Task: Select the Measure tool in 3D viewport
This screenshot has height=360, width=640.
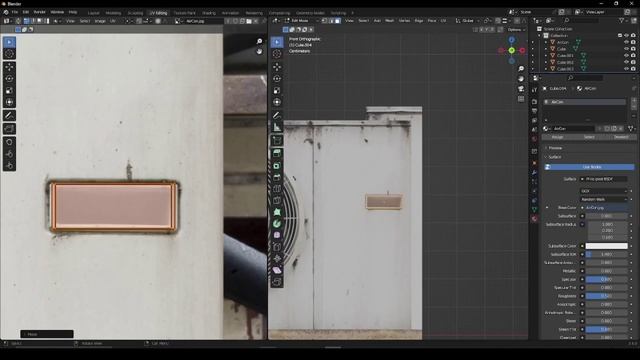Action: (x=277, y=127)
